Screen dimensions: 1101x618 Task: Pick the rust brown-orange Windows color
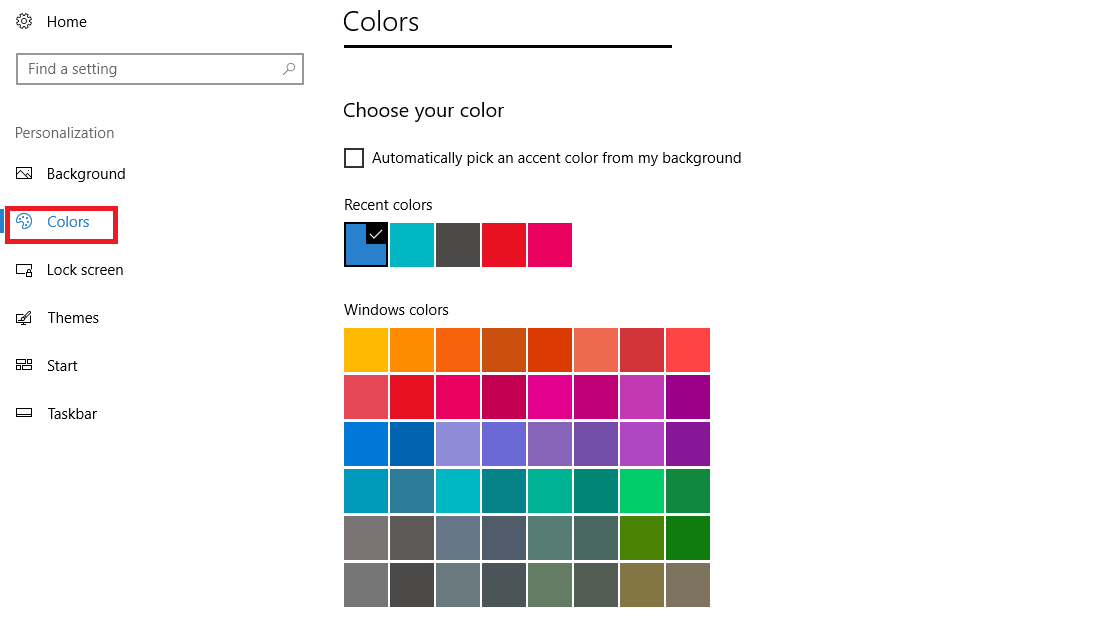coord(503,350)
